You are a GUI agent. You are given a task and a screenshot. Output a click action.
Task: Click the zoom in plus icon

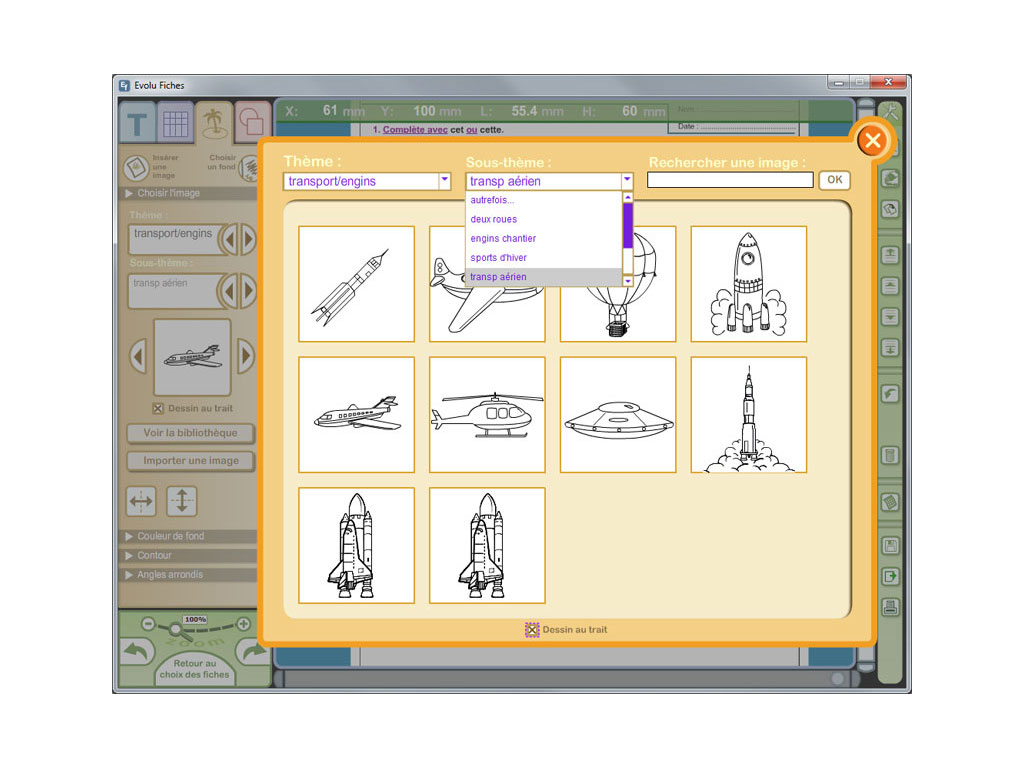point(243,624)
